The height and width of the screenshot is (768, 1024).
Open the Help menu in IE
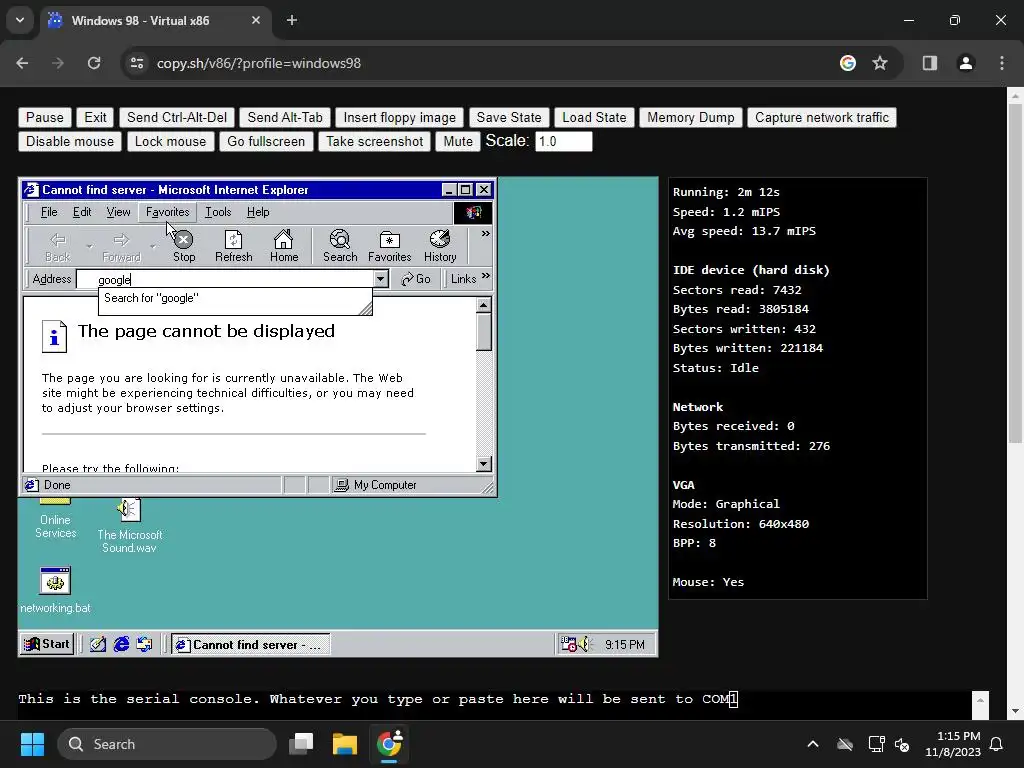click(x=258, y=212)
